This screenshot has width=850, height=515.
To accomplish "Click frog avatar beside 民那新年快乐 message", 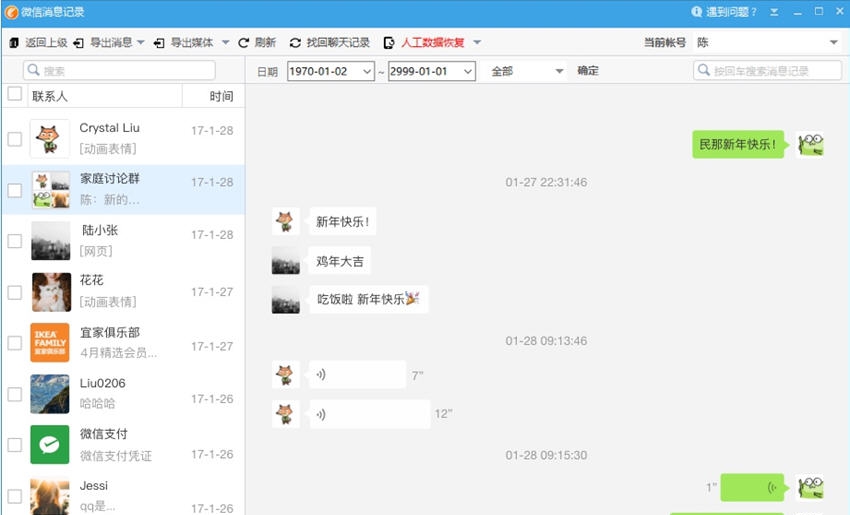I will point(810,145).
